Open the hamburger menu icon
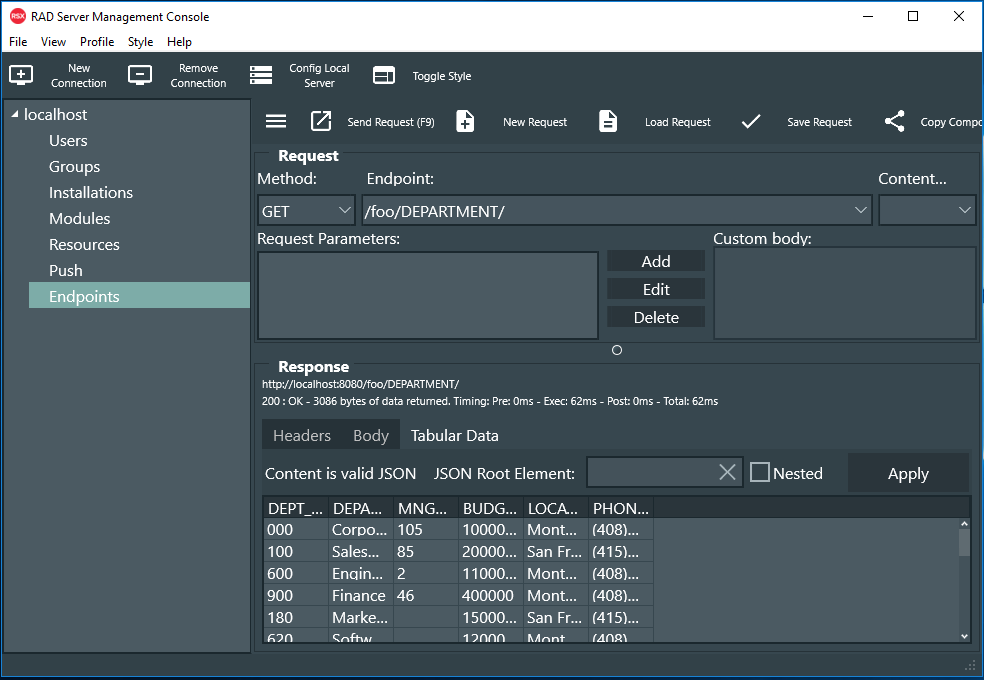Image resolution: width=984 pixels, height=680 pixels. [x=275, y=121]
